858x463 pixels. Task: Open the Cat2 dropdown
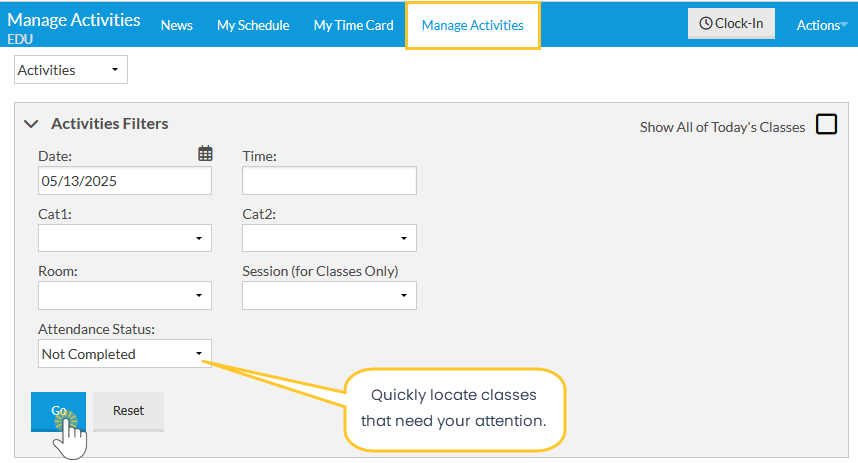tap(329, 238)
